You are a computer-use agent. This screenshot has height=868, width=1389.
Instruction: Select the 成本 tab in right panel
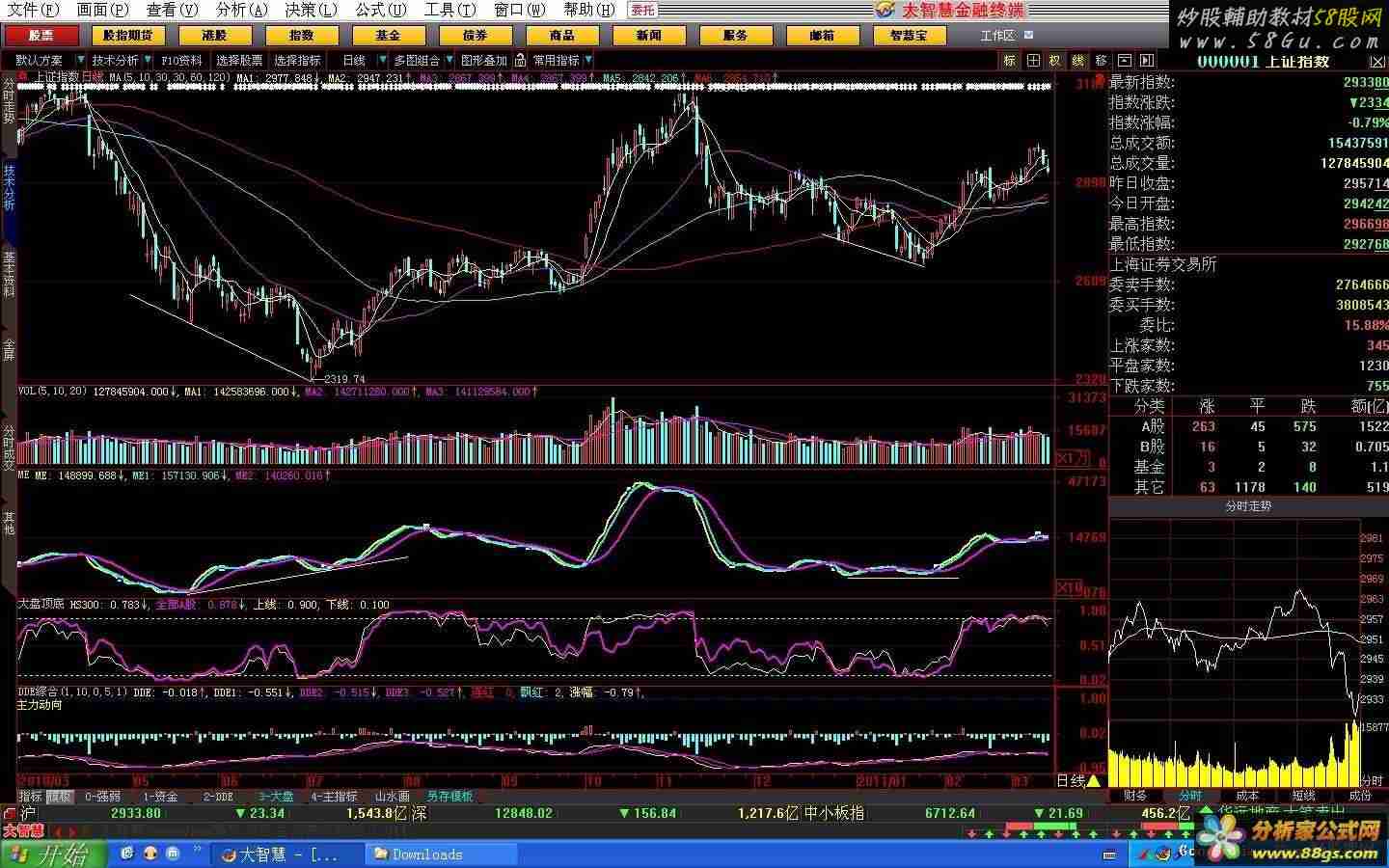coord(1247,796)
